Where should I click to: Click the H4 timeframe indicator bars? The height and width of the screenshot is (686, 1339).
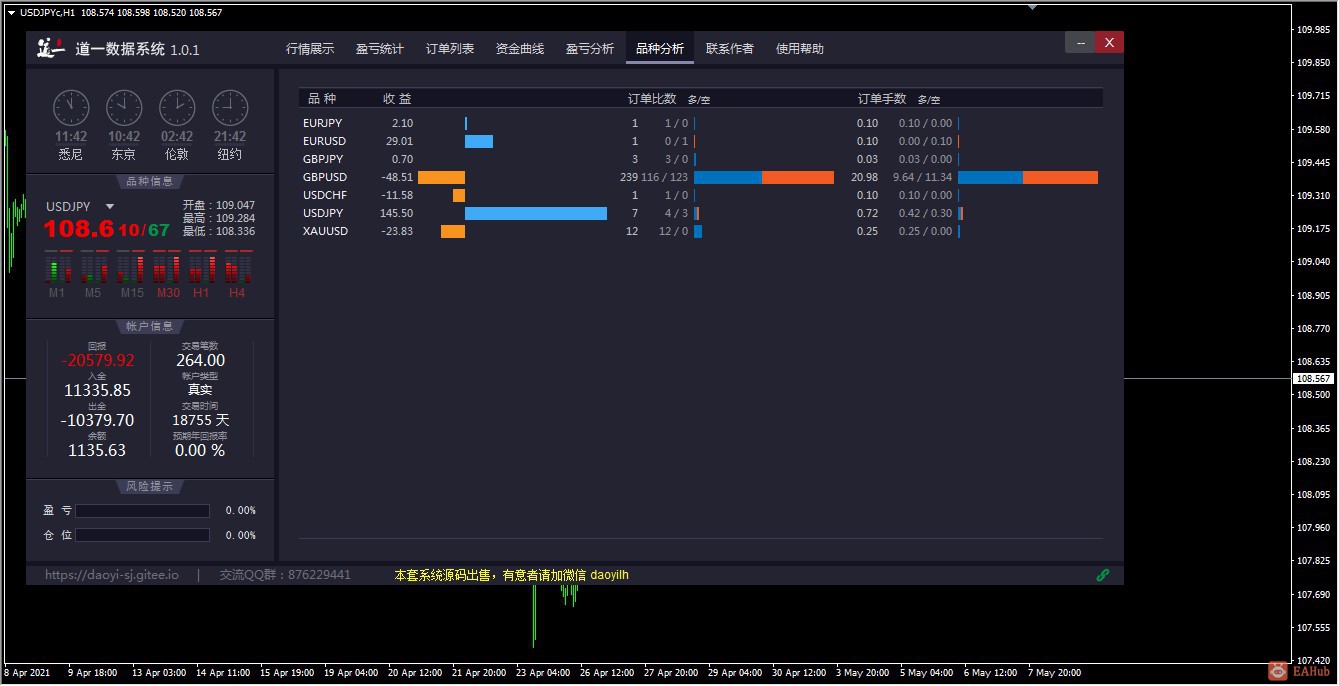(x=238, y=267)
